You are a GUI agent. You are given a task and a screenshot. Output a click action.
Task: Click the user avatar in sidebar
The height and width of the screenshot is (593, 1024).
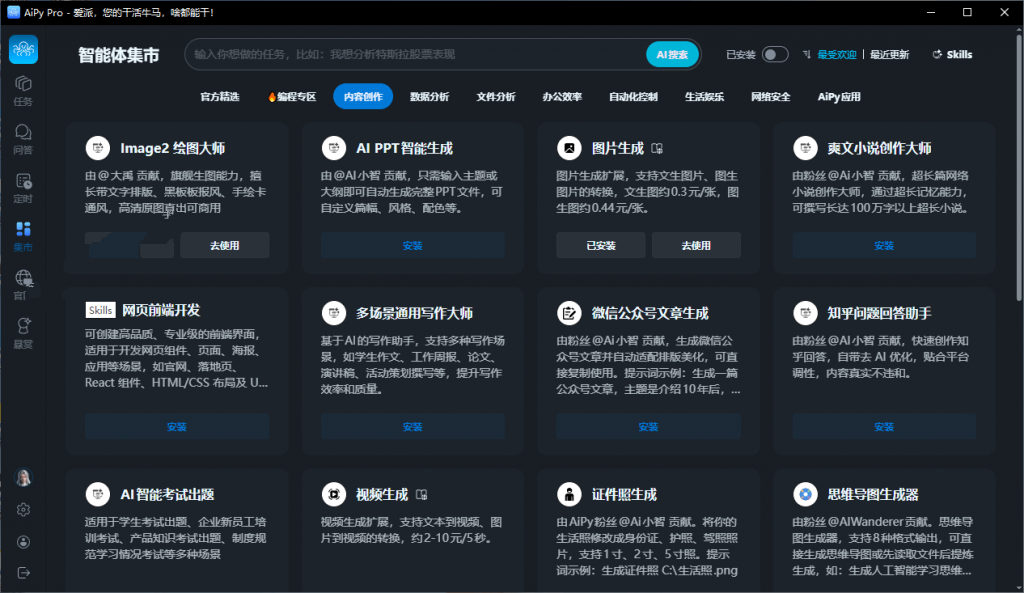coord(24,478)
